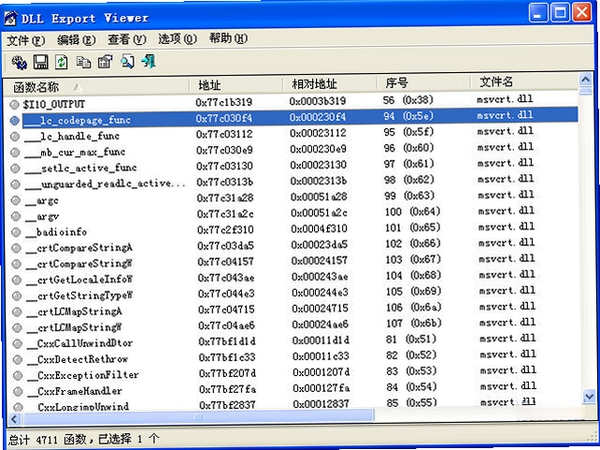
Task: Click the Exit door toolbar icon
Action: tap(148, 61)
